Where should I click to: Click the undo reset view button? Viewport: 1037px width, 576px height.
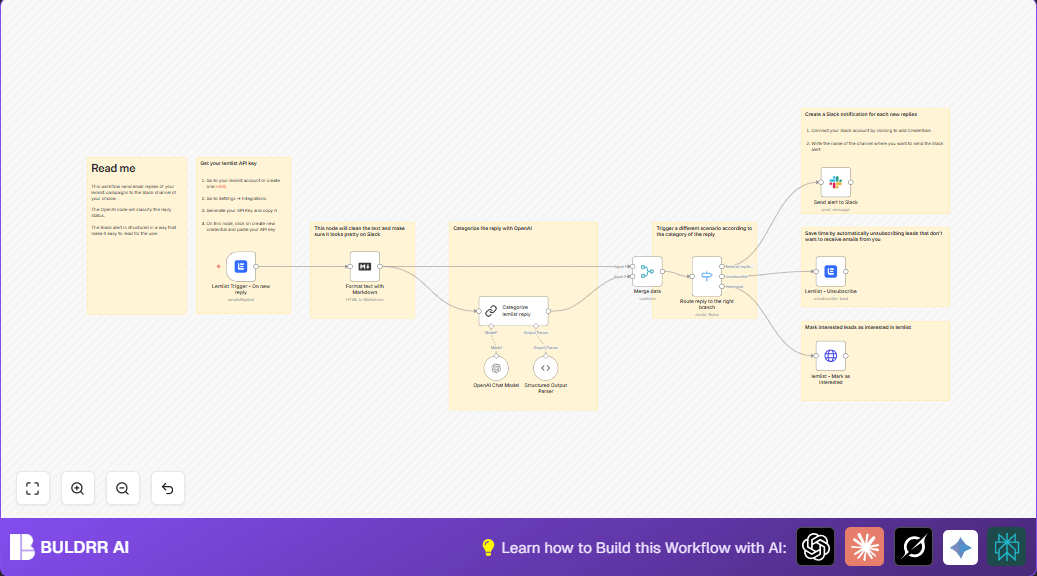tap(167, 488)
